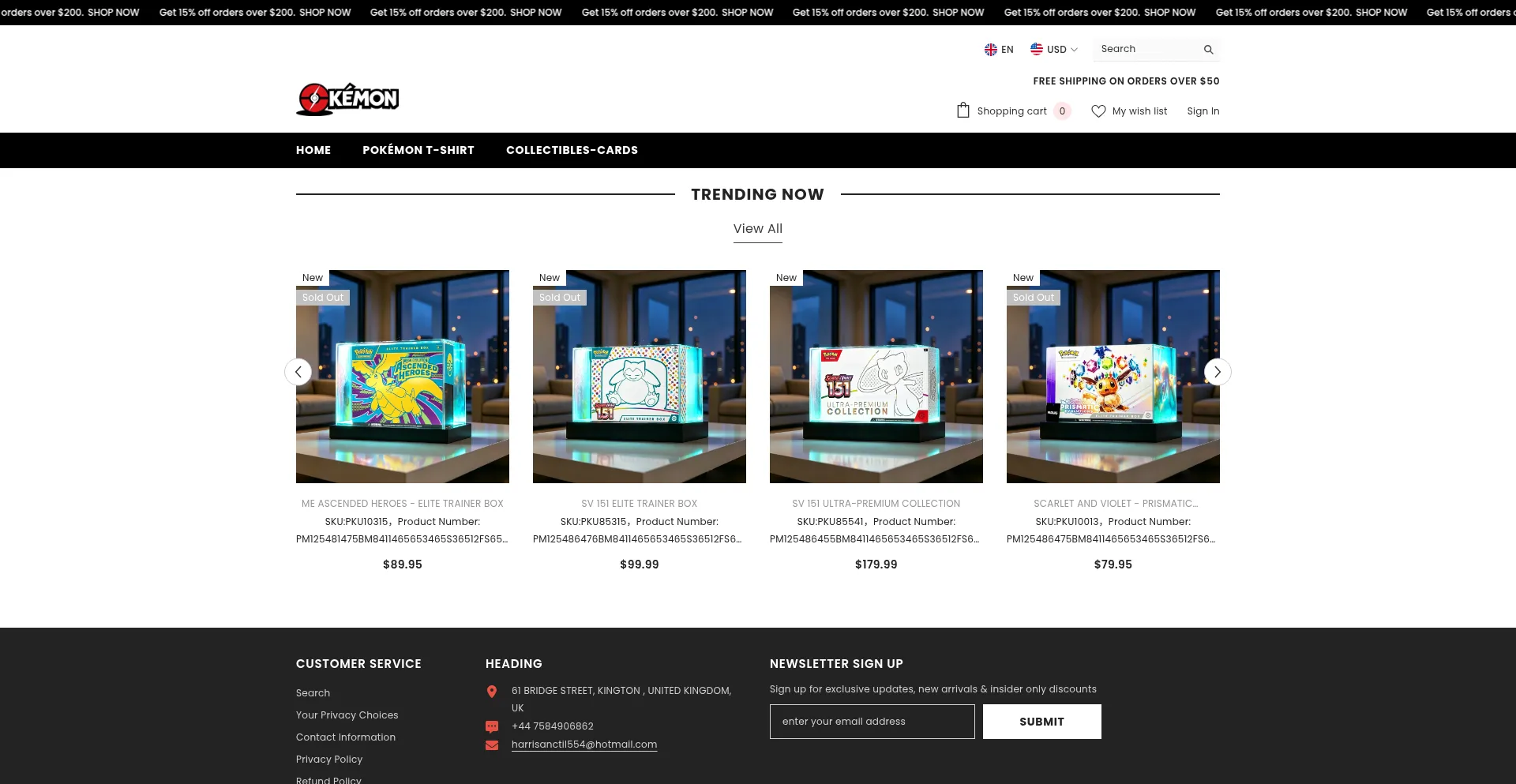Click the TRENDING NOW heading

click(758, 194)
